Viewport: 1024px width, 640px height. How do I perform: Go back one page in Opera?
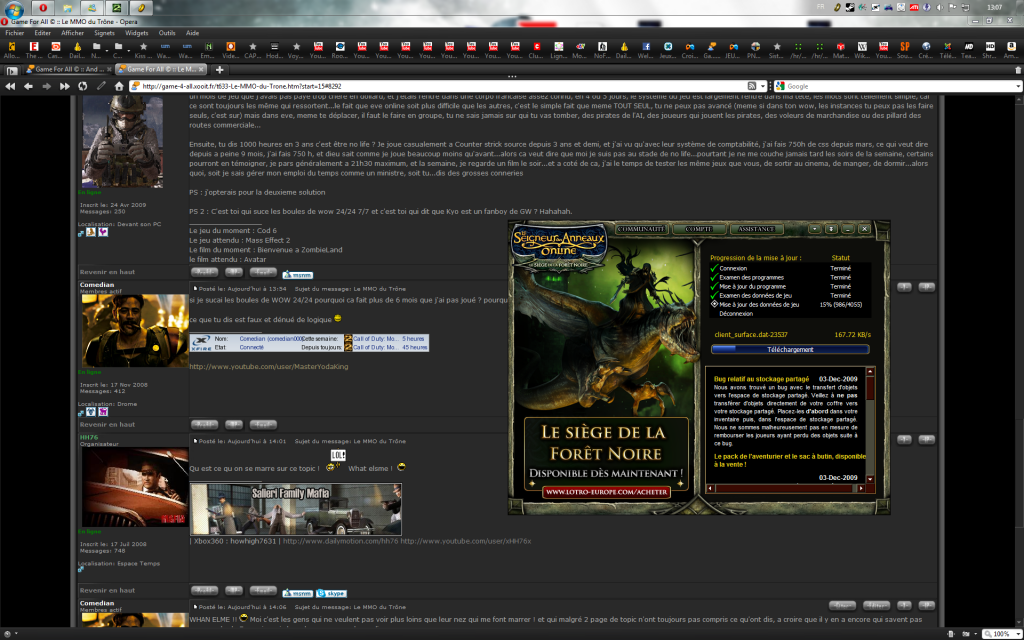28,86
